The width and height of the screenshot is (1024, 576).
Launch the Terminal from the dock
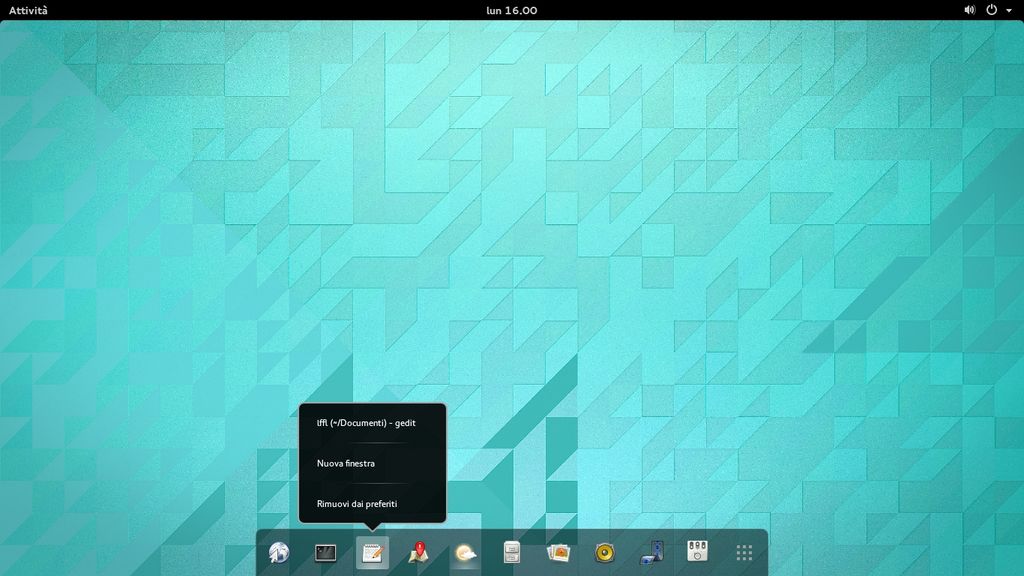click(325, 552)
